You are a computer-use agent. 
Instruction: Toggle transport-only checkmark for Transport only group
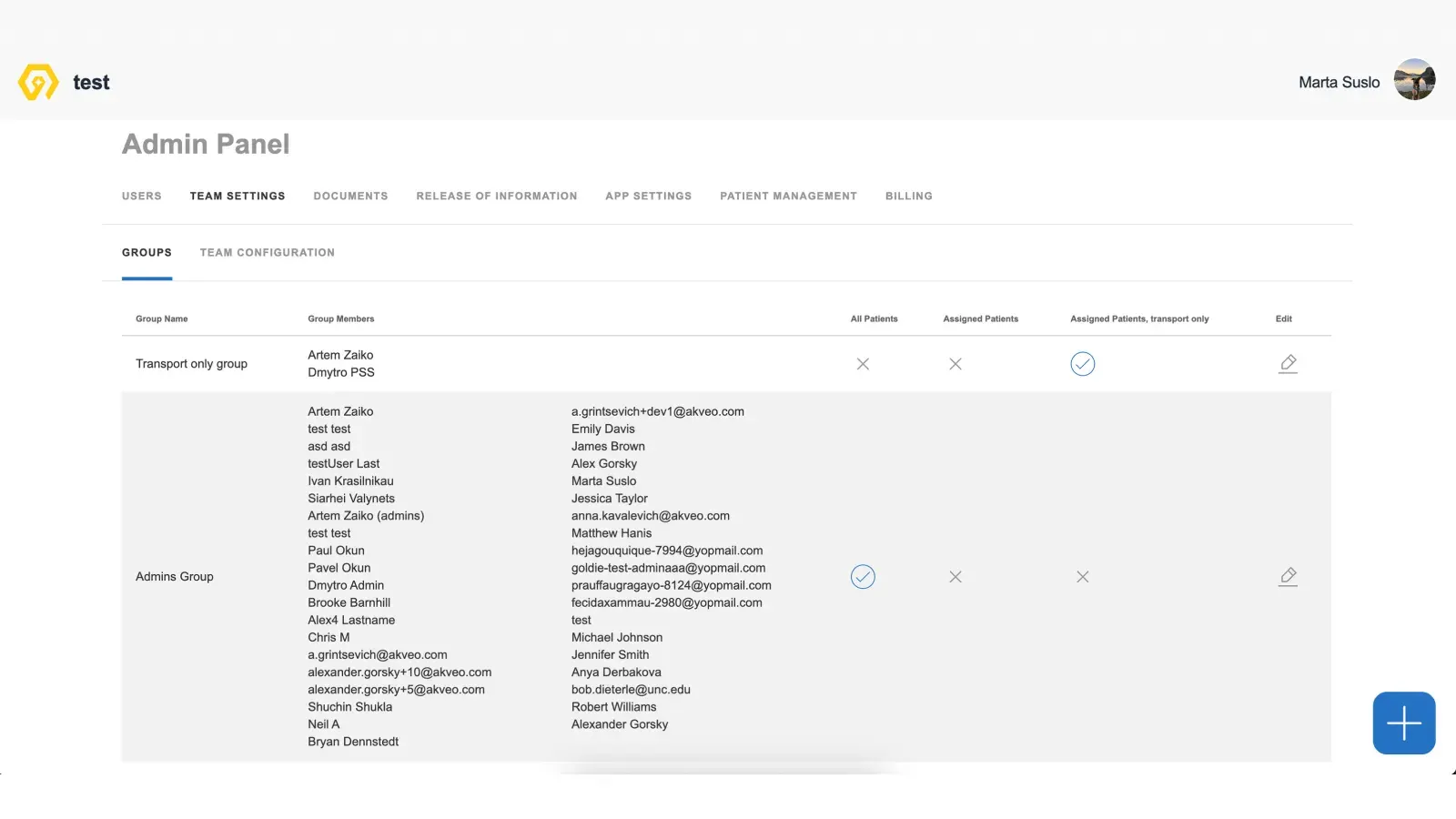(x=1082, y=364)
